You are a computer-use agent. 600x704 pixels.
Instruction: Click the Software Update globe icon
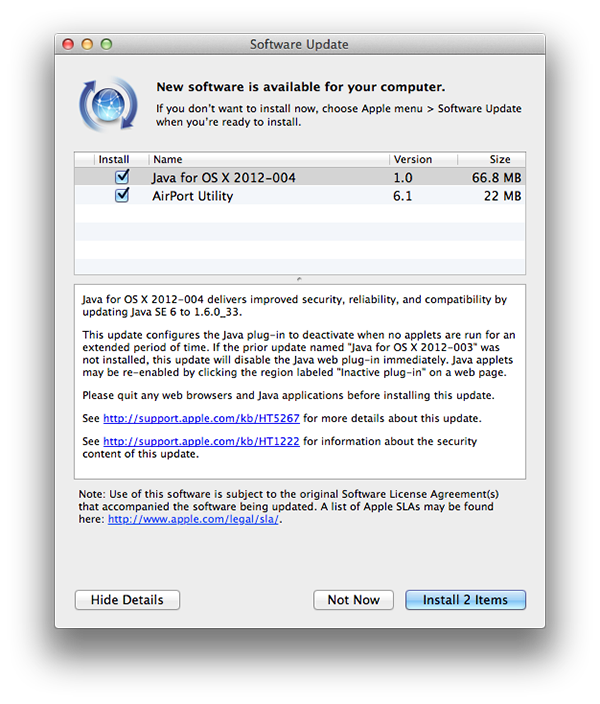click(108, 104)
